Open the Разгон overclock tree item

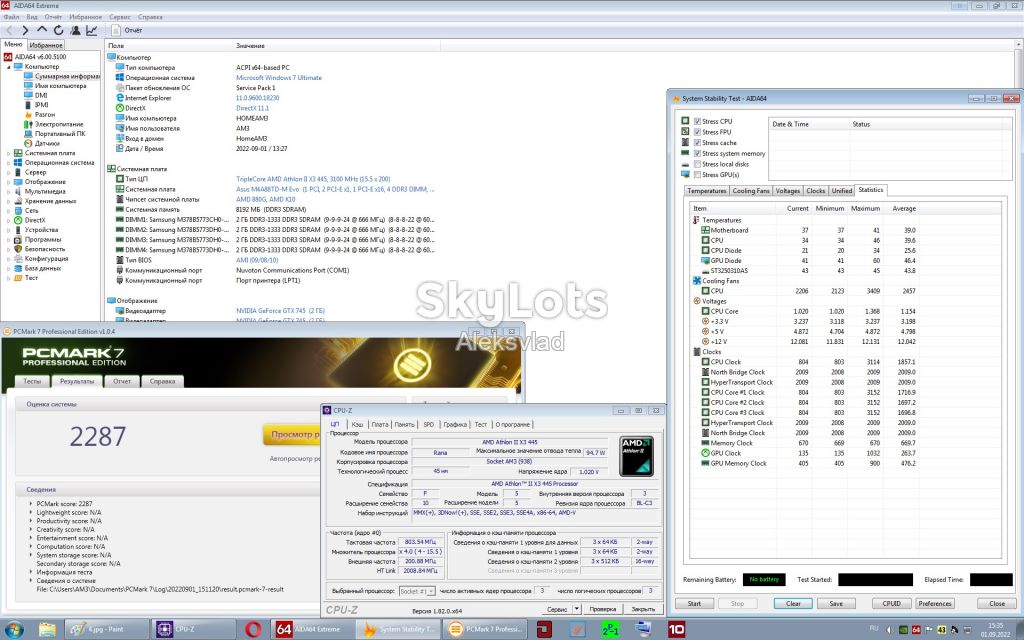pyautogui.click(x=40, y=114)
